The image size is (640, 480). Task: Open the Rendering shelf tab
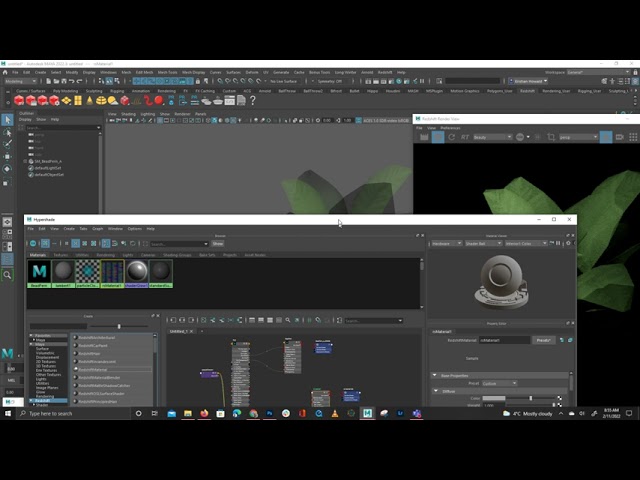coord(167,91)
